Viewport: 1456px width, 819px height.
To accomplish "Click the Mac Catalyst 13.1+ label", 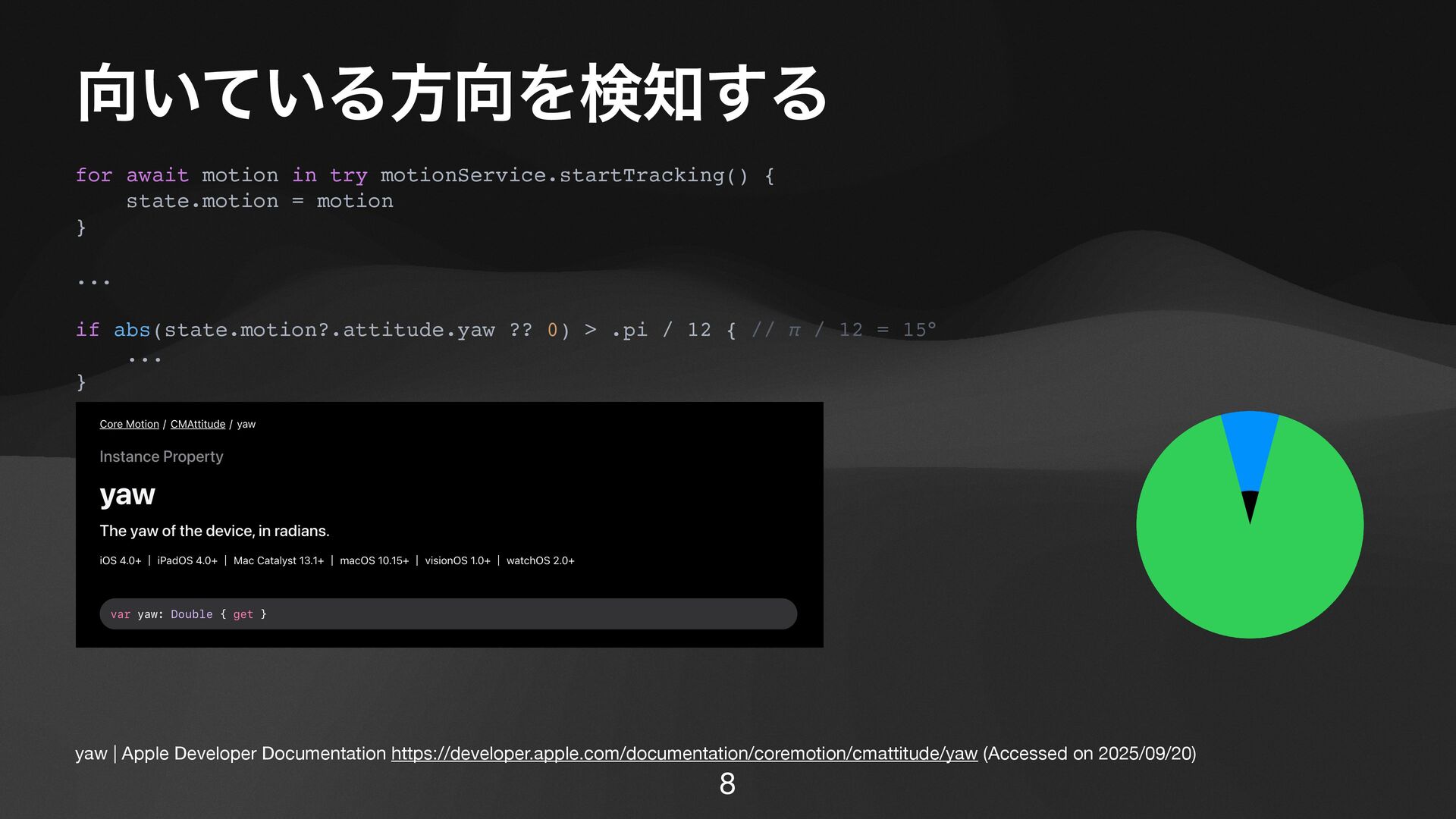I will click(278, 561).
